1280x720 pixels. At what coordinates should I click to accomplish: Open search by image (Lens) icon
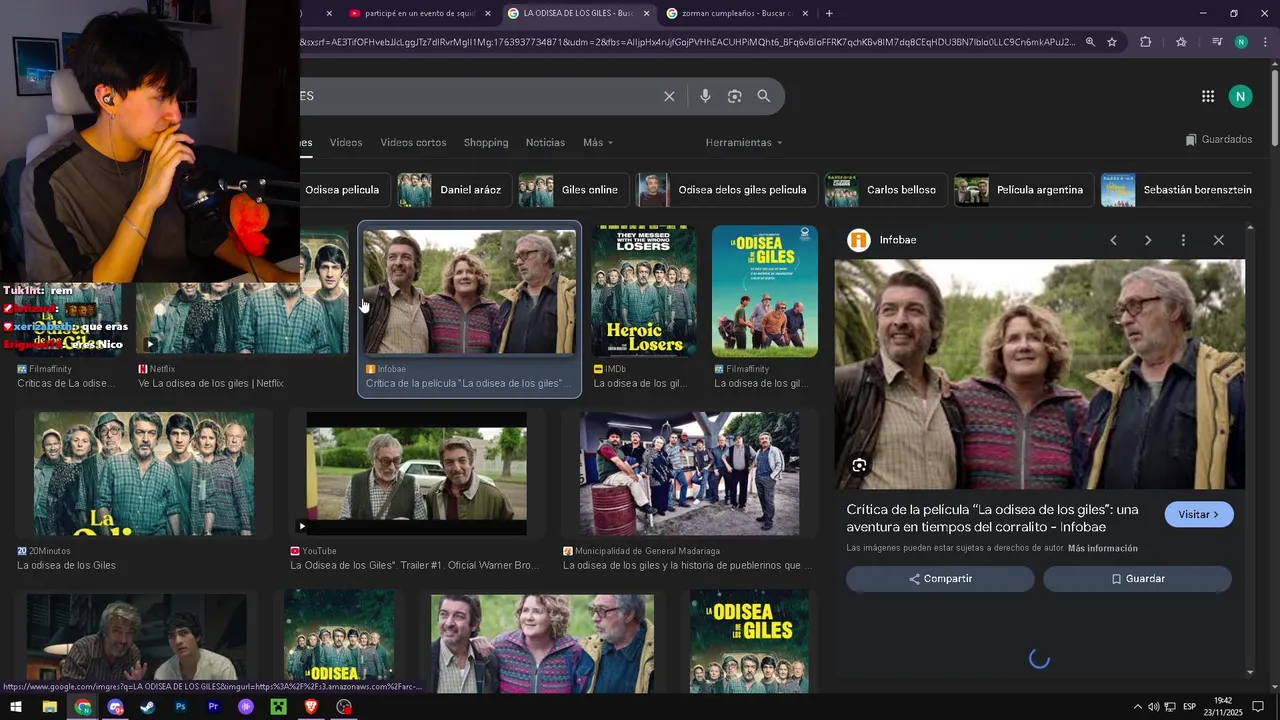(x=735, y=96)
